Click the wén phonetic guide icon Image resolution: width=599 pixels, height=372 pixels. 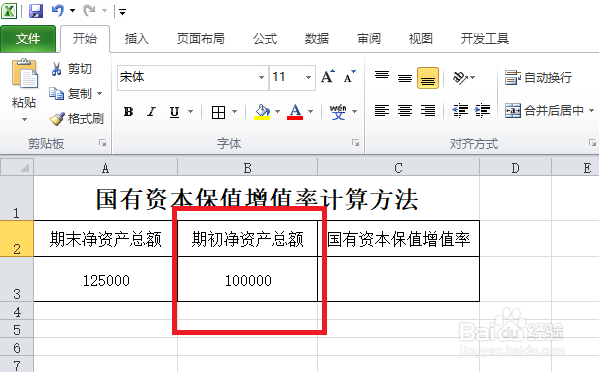coord(338,112)
